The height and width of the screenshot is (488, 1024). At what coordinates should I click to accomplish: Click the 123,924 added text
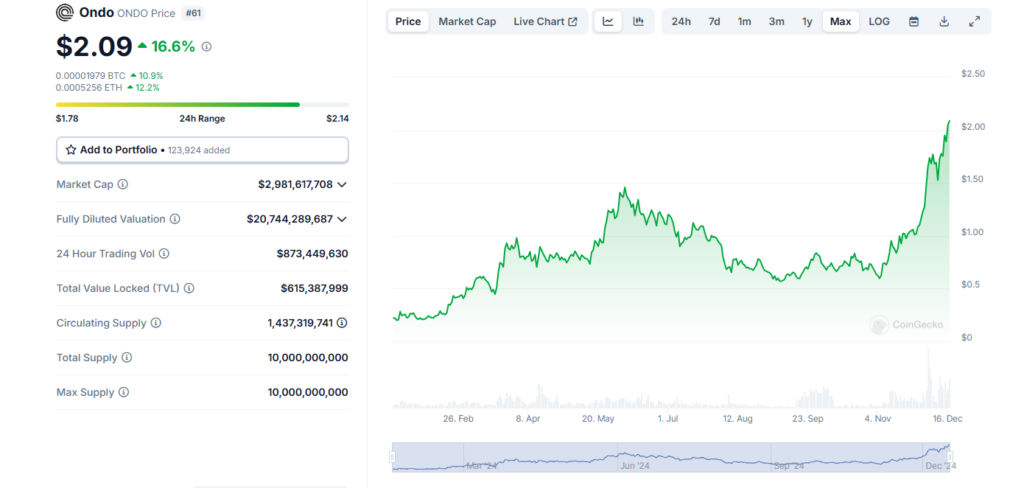click(199, 150)
